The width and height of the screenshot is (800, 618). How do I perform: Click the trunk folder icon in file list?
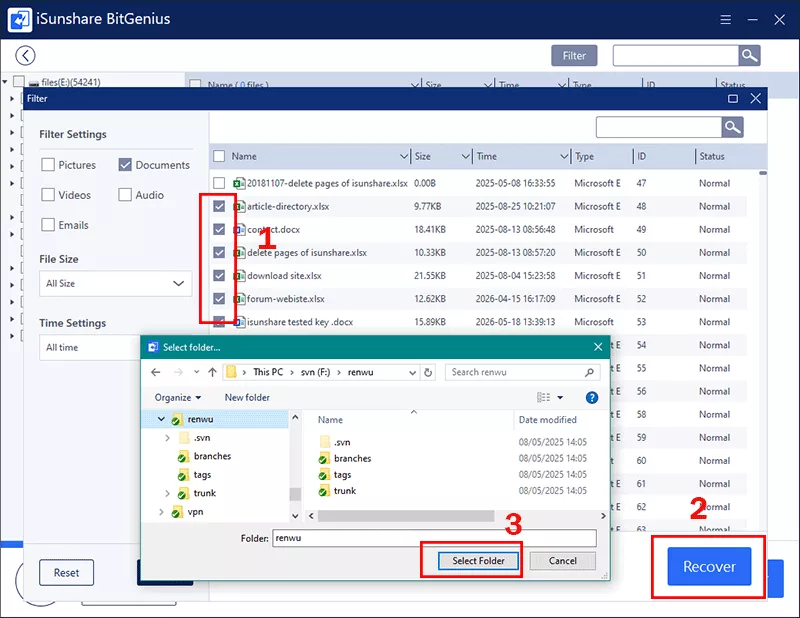click(x=323, y=491)
